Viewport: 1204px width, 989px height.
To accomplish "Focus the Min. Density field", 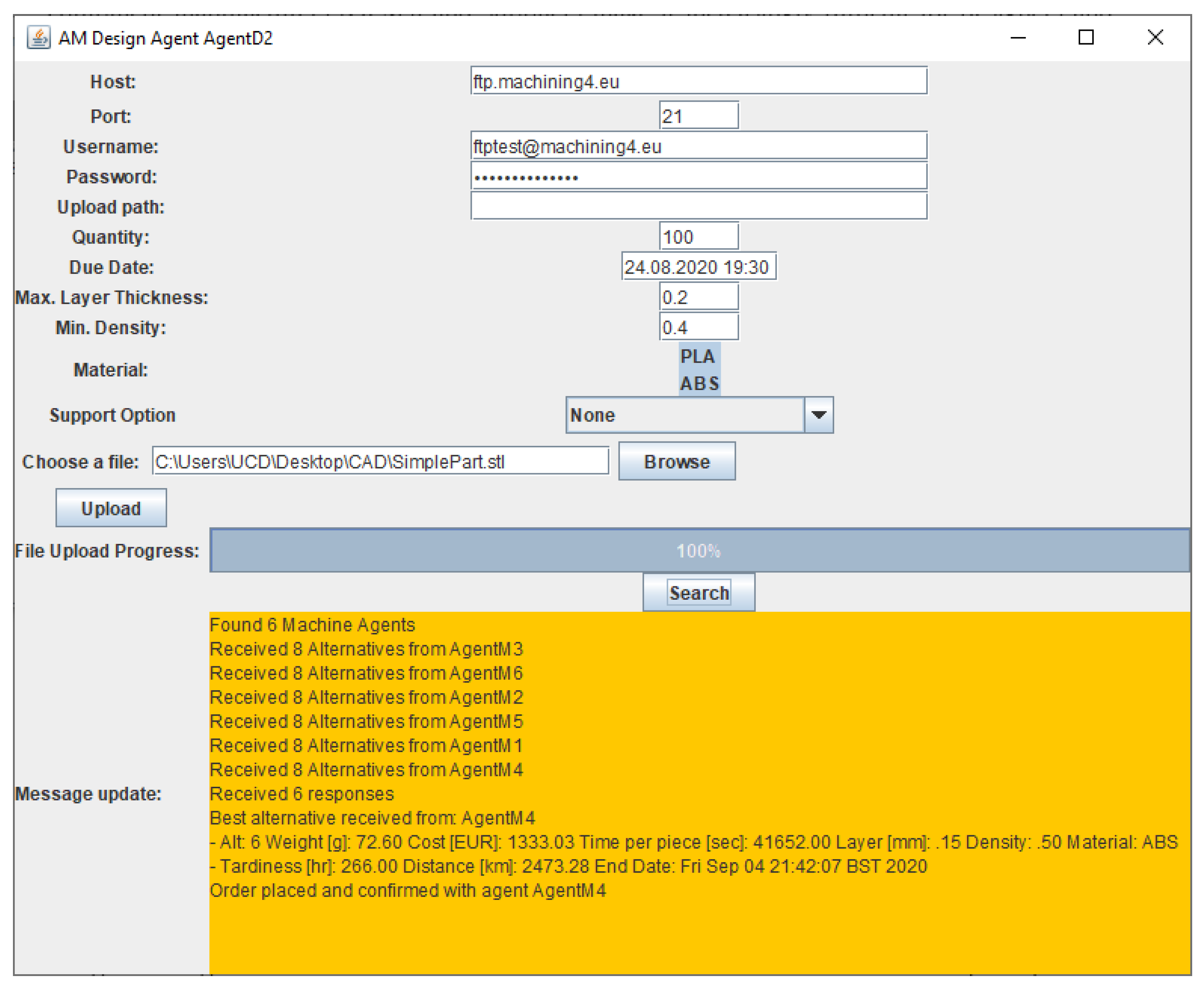I will (x=699, y=327).
